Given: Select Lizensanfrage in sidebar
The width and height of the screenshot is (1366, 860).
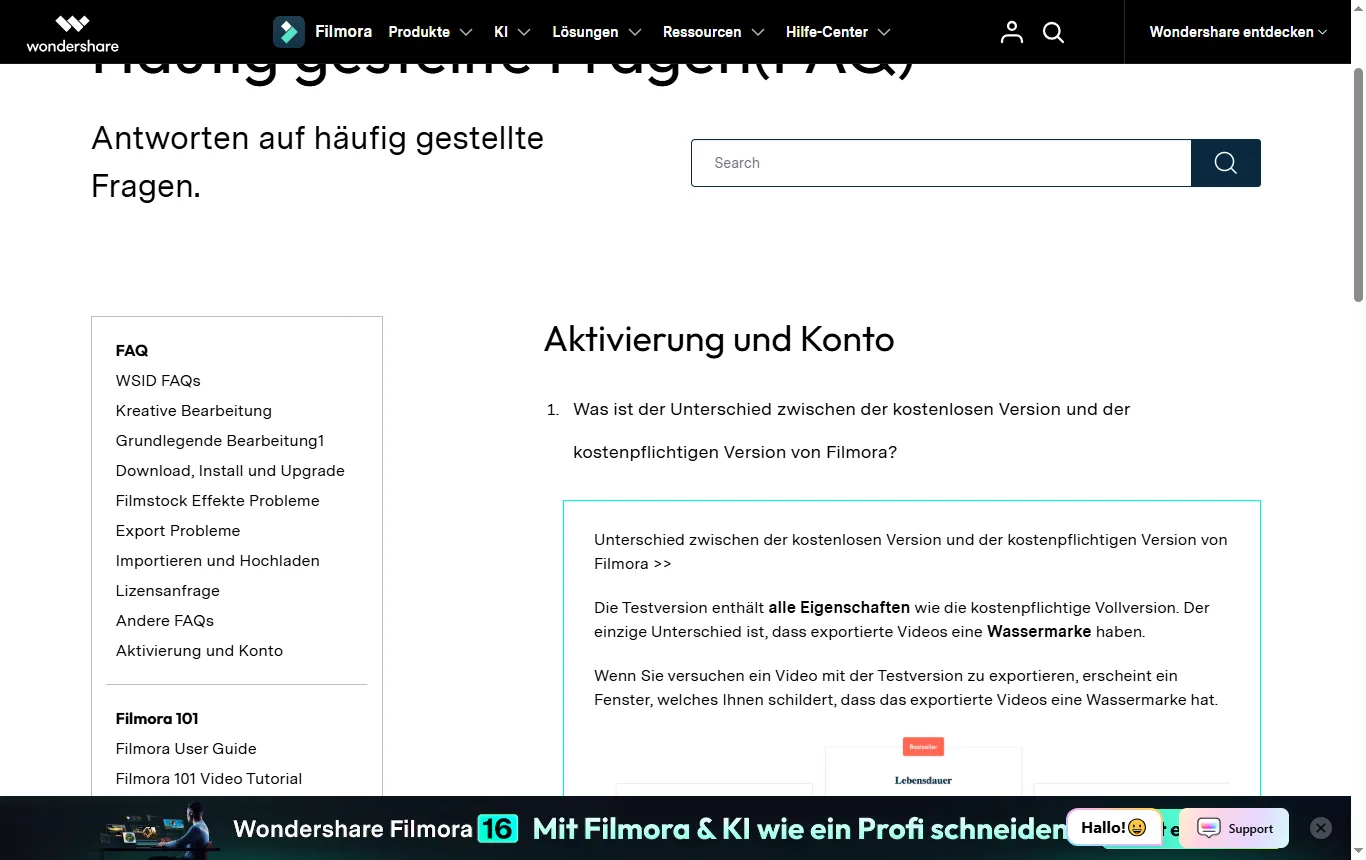Looking at the screenshot, I should (x=168, y=591).
